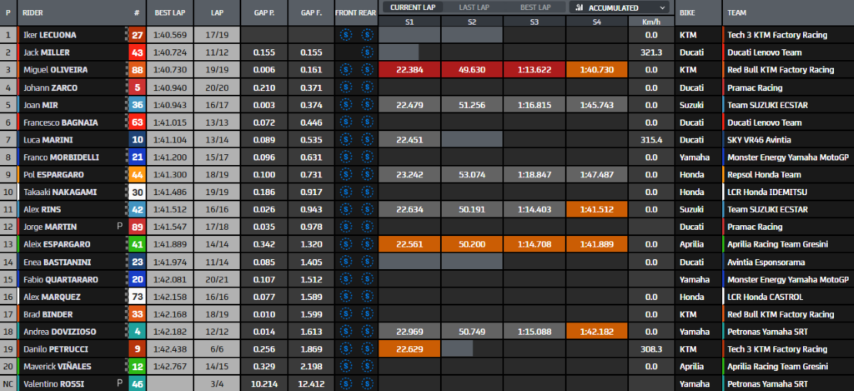
Task: Click the Accumulated dropdown chevron arrow
Action: (662, 8)
